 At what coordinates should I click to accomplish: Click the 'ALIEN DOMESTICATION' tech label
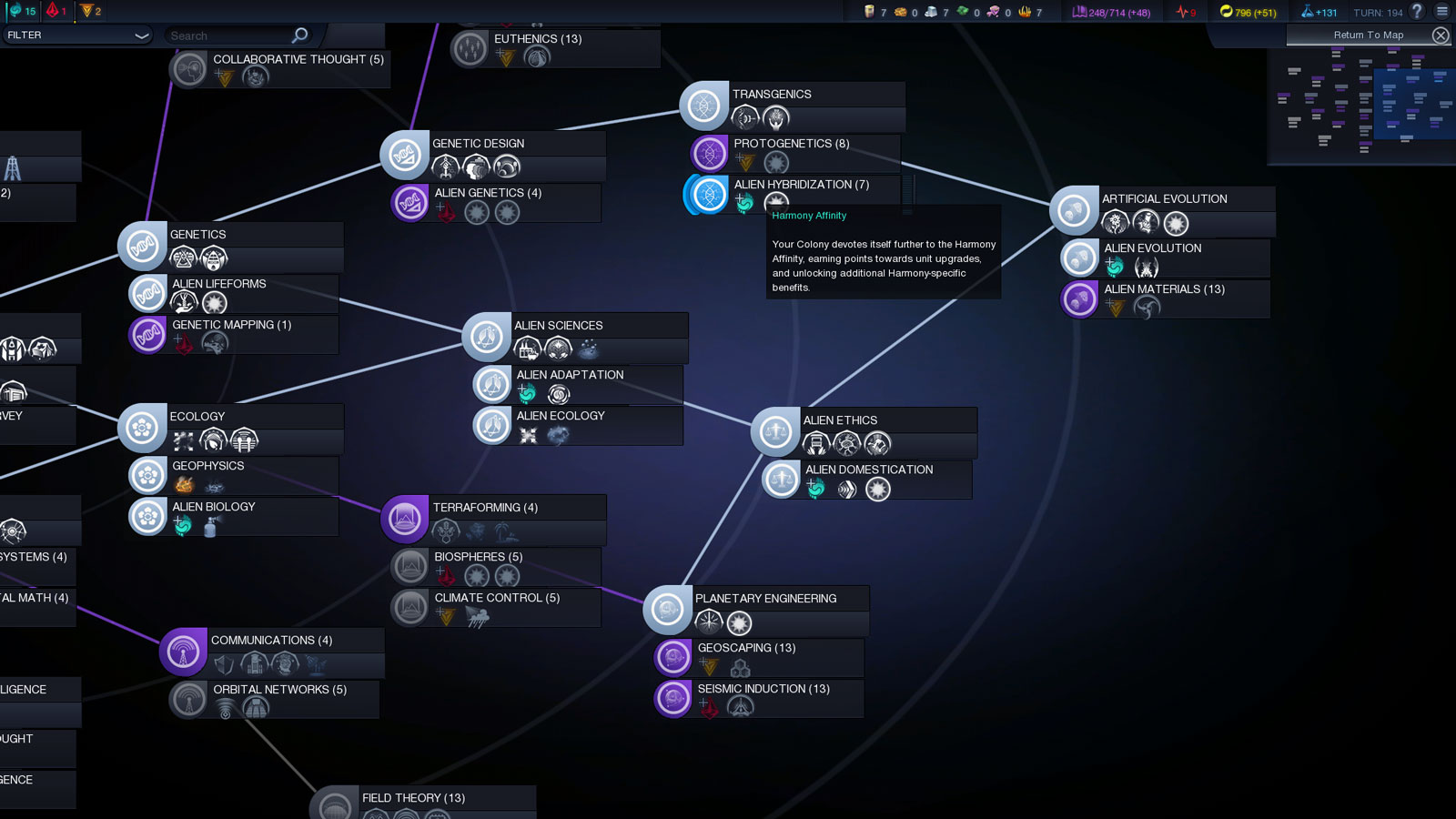pos(869,470)
